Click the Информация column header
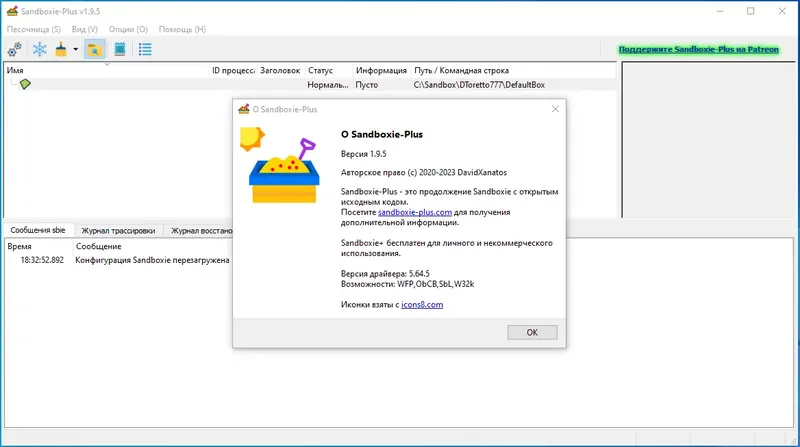 click(x=381, y=70)
